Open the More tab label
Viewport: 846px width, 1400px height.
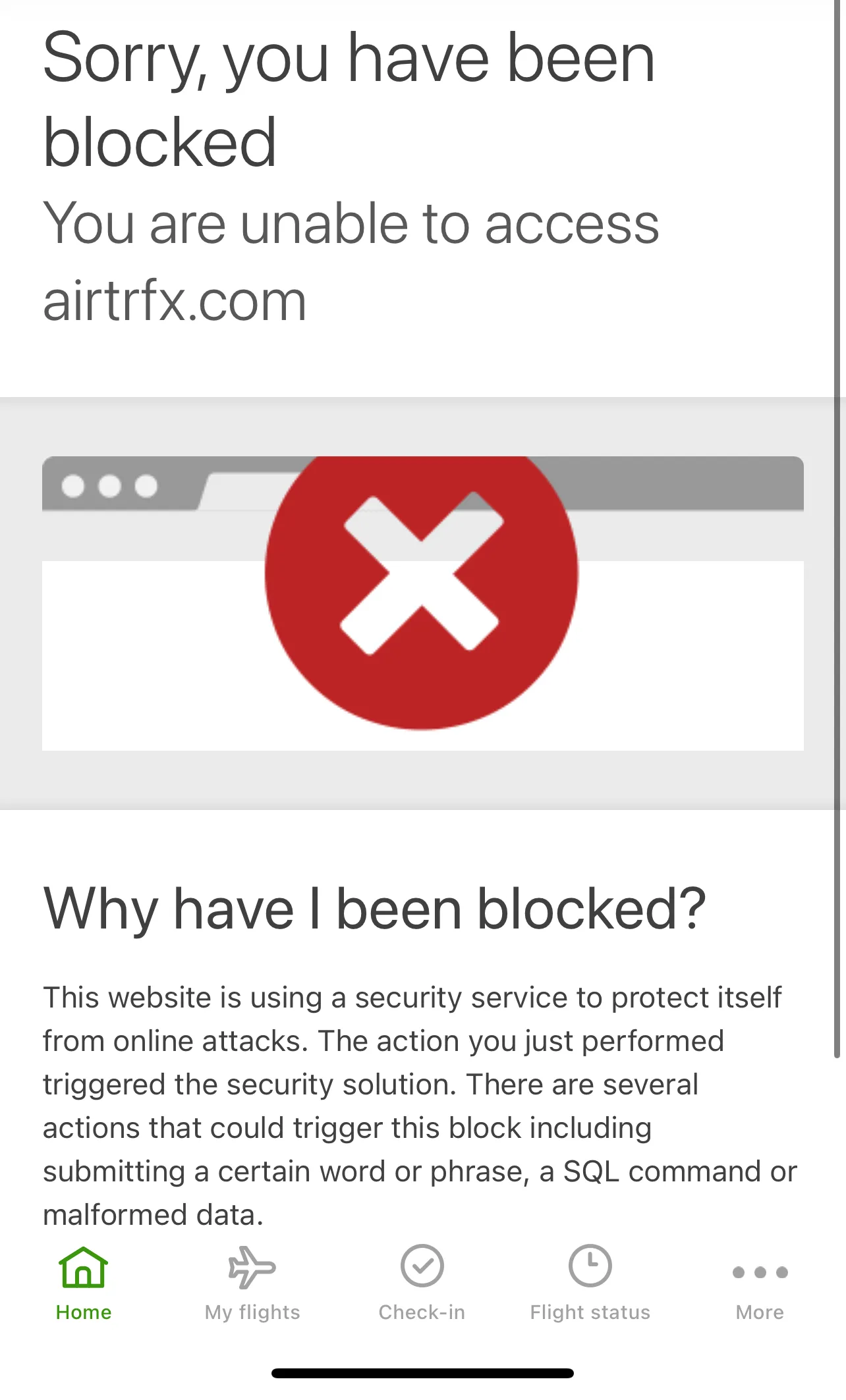(x=760, y=1312)
